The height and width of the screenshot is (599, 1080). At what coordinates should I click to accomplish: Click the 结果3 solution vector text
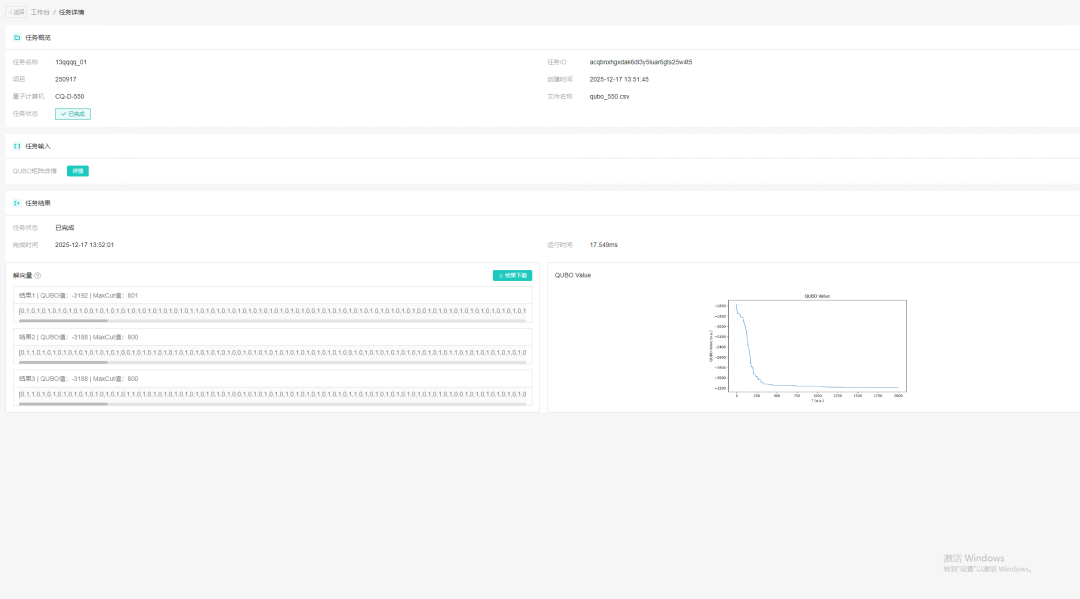pyautogui.click(x=272, y=394)
